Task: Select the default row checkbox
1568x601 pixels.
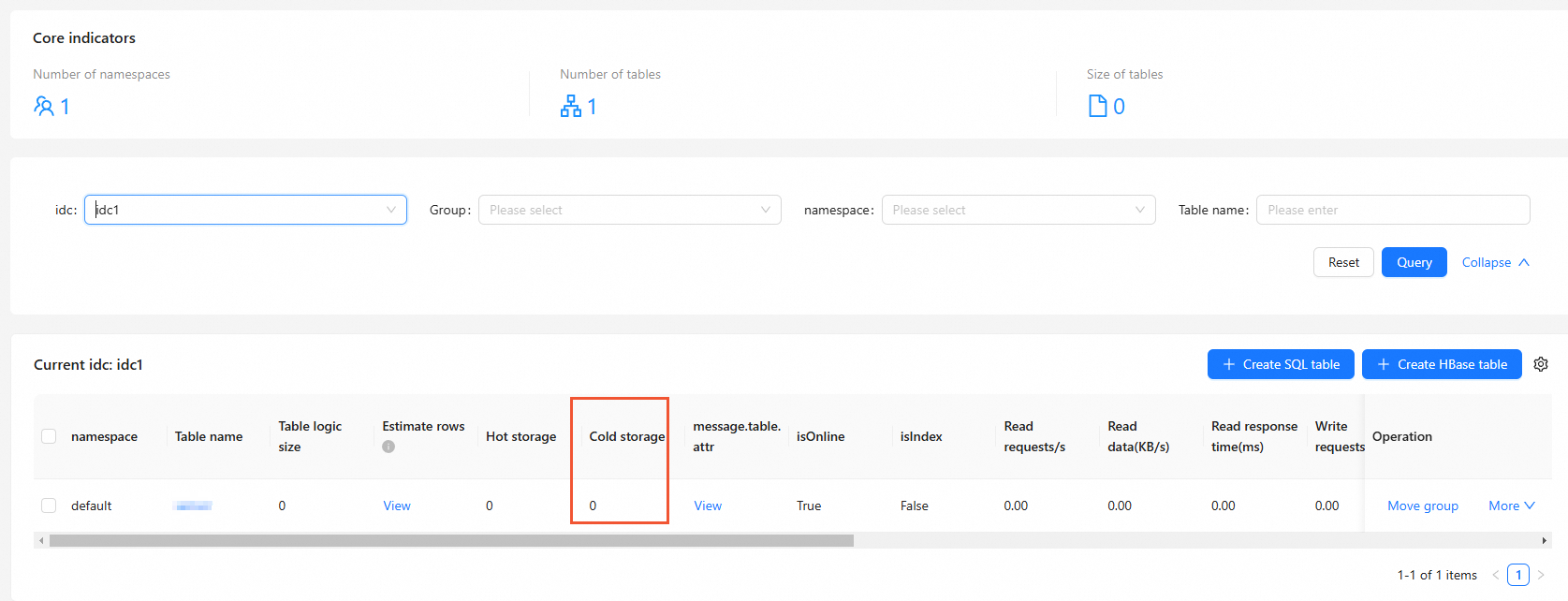Action: pos(49,506)
